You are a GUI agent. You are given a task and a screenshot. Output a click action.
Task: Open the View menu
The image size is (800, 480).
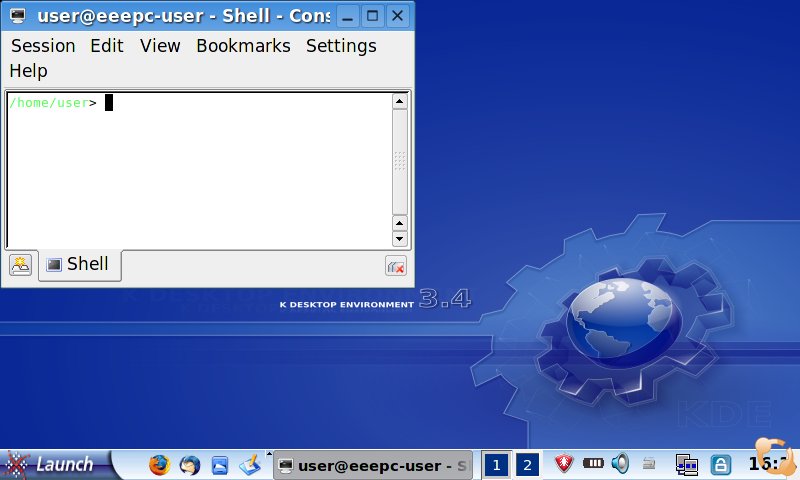click(x=160, y=46)
